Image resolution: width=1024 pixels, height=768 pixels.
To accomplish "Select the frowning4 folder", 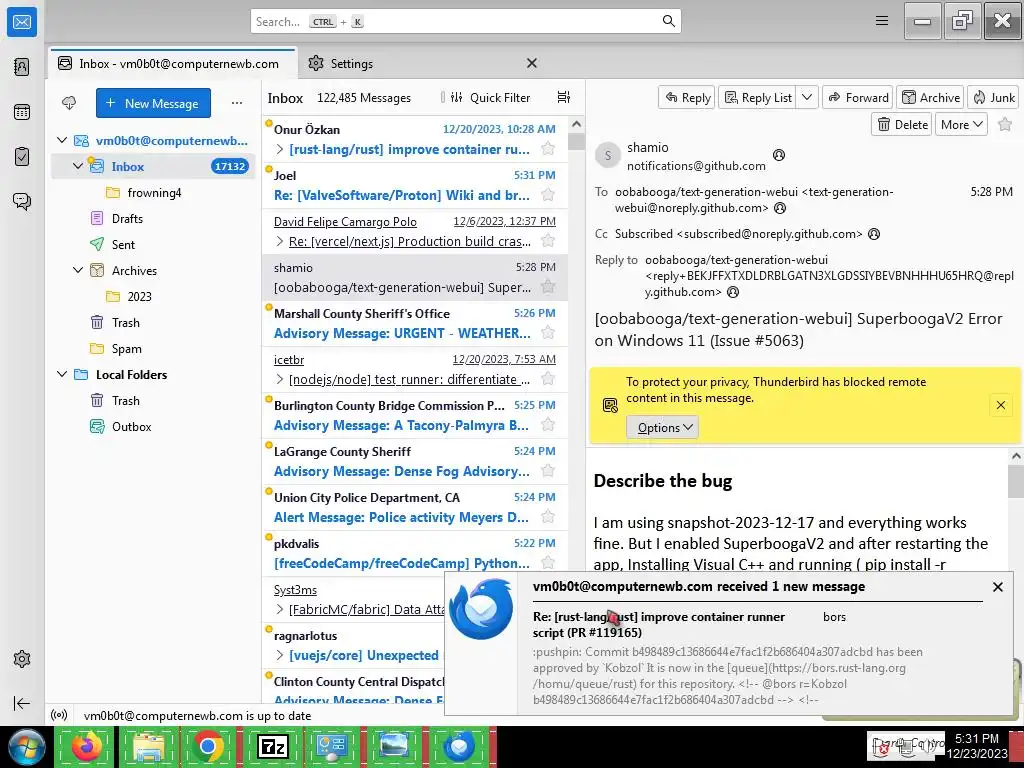I will pyautogui.click(x=154, y=193).
